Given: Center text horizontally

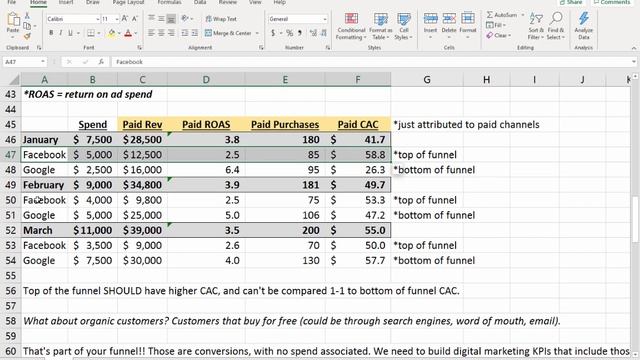Looking at the screenshot, I should [x=161, y=33].
